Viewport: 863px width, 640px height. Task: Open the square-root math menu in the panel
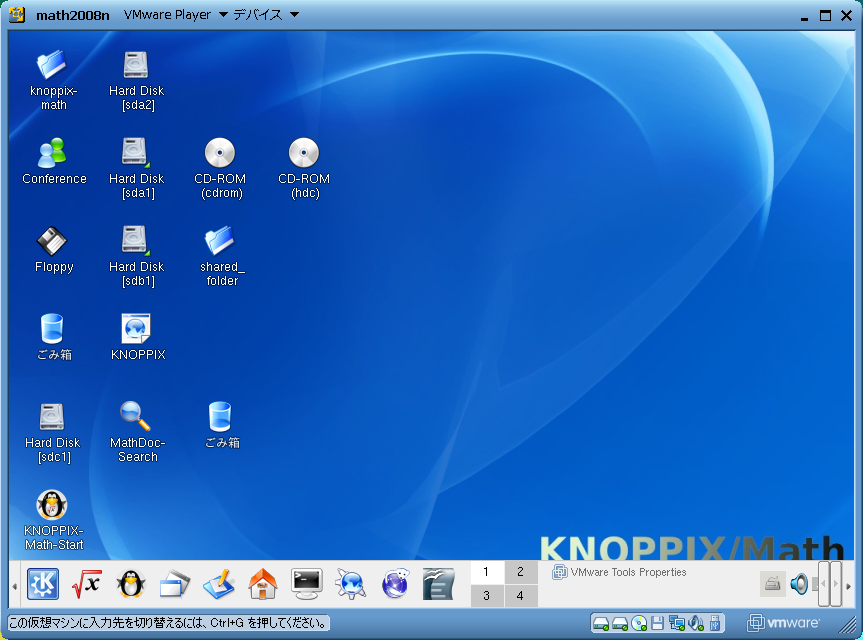point(87,584)
